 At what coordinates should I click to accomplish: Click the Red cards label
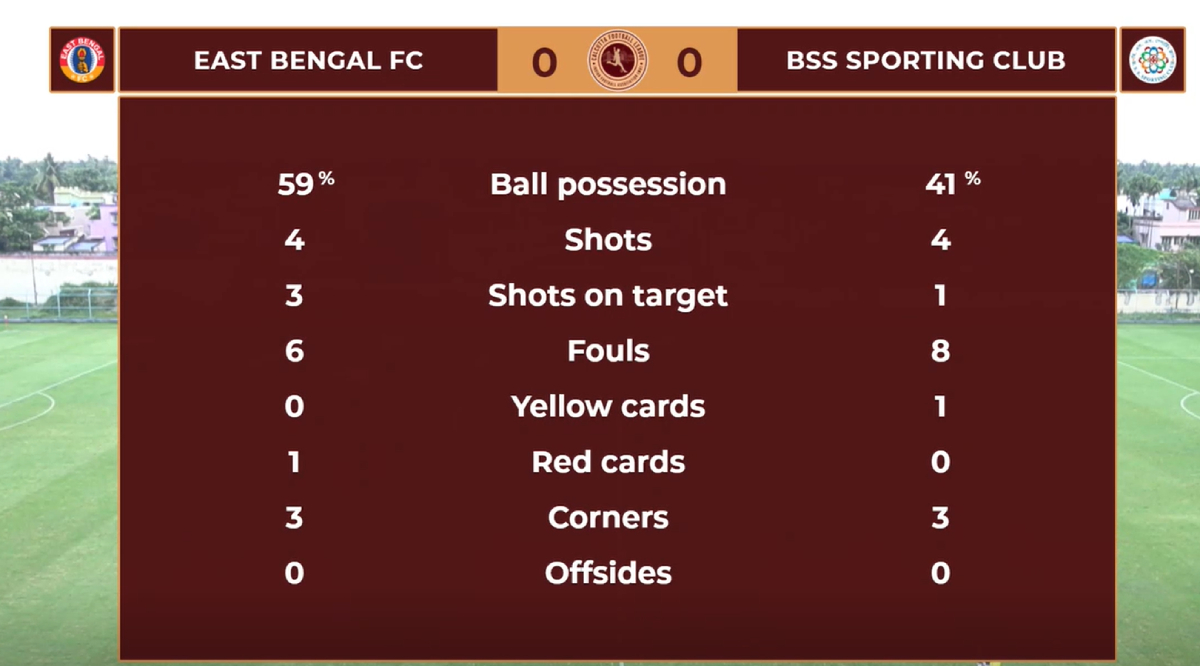point(608,462)
